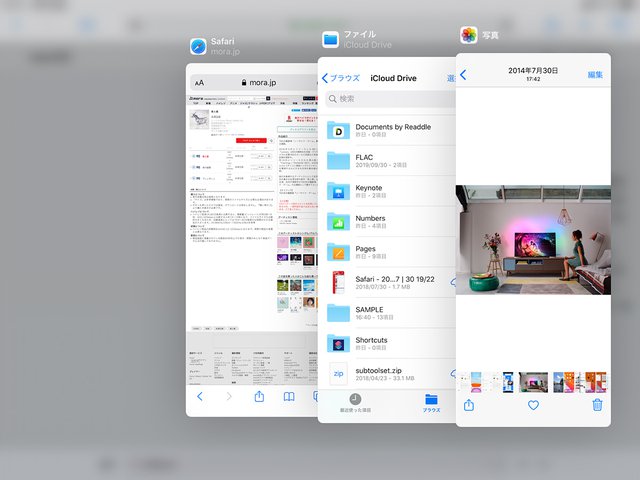Tap the 検索 search field in Files
The width and height of the screenshot is (640, 480).
coord(390,99)
